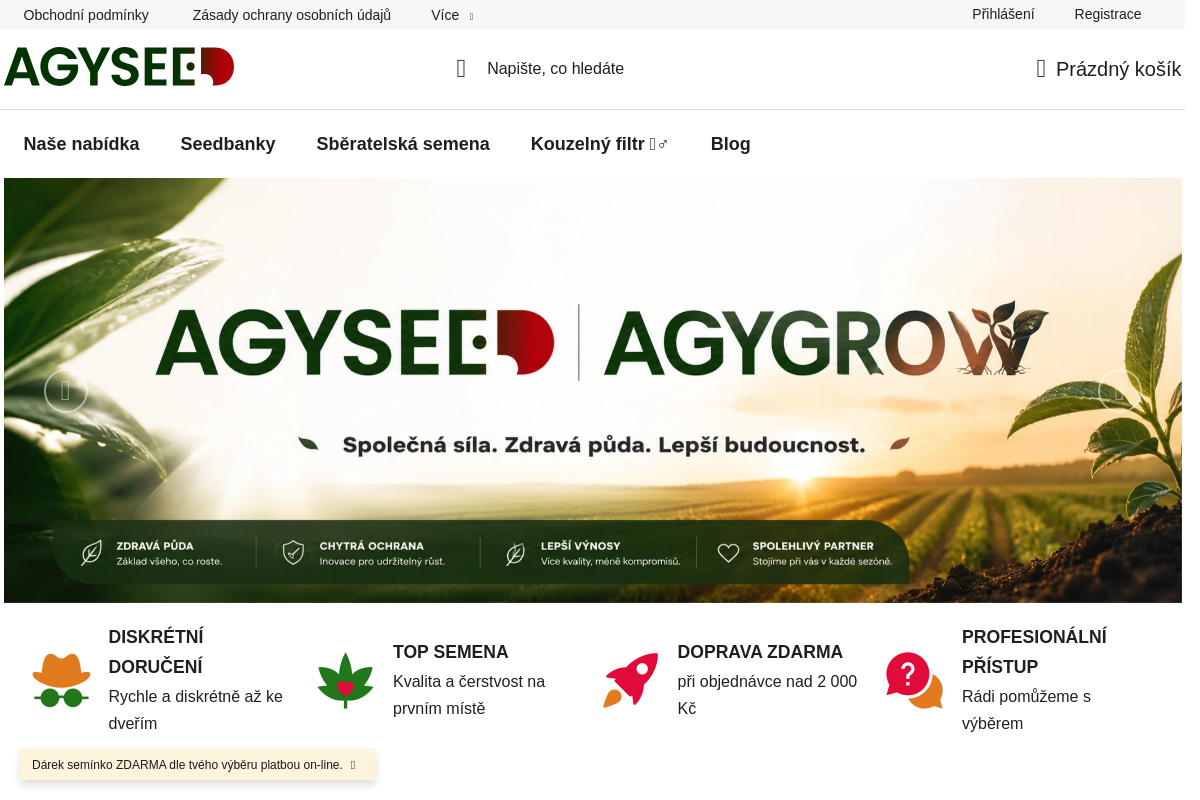Select the TOP SEMENA heading
Image resolution: width=1200 pixels, height=800 pixels.
point(451,652)
